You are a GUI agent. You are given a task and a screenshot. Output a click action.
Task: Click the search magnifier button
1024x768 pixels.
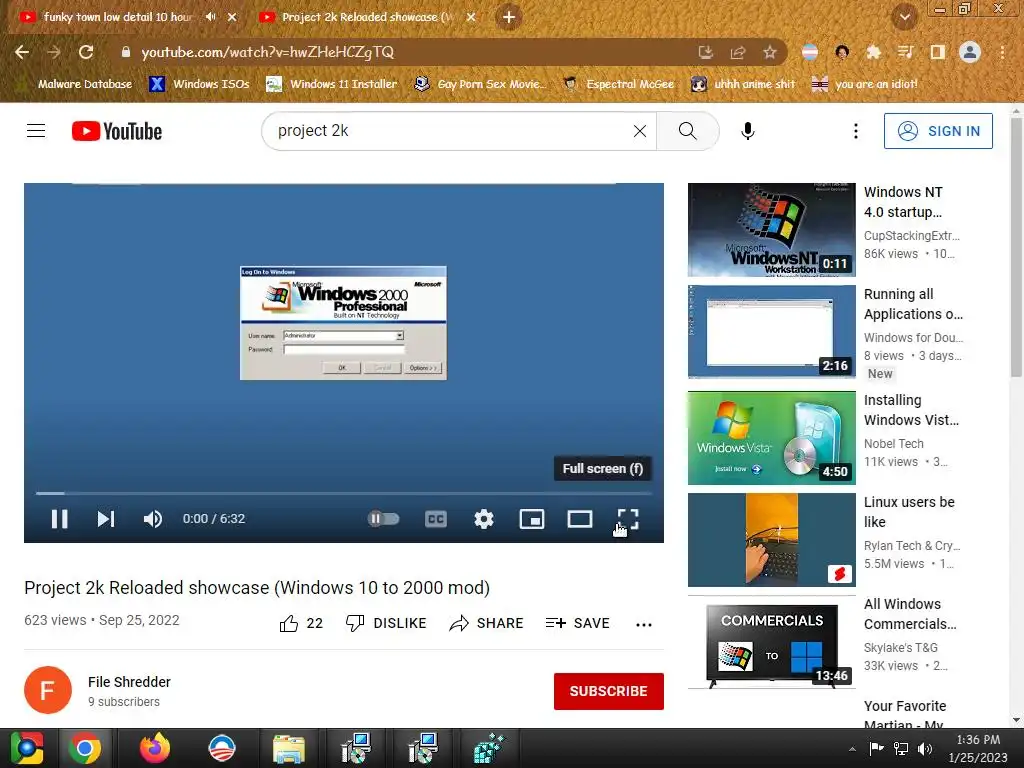pyautogui.click(x=688, y=131)
